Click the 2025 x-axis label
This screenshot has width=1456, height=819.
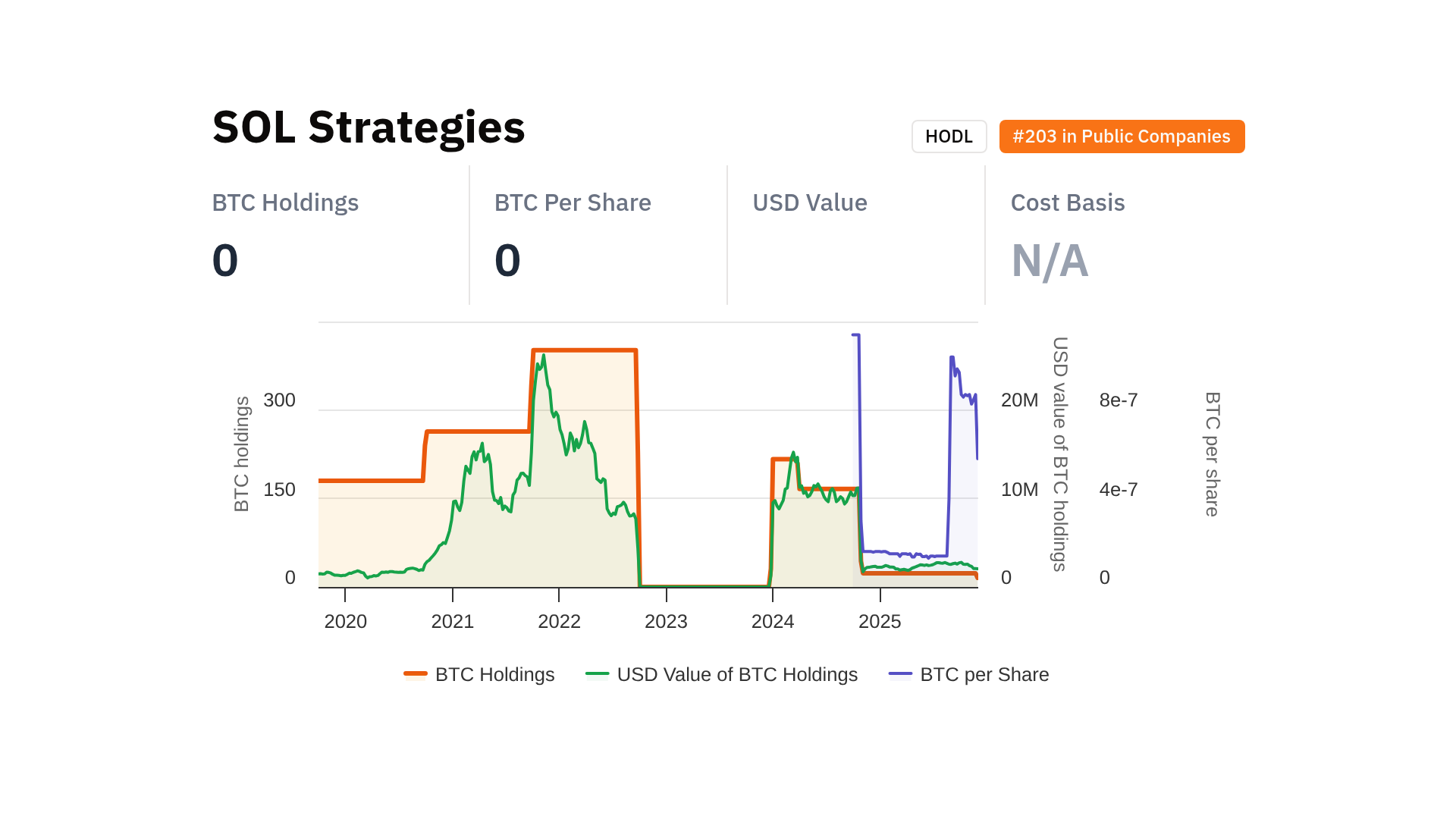click(880, 621)
